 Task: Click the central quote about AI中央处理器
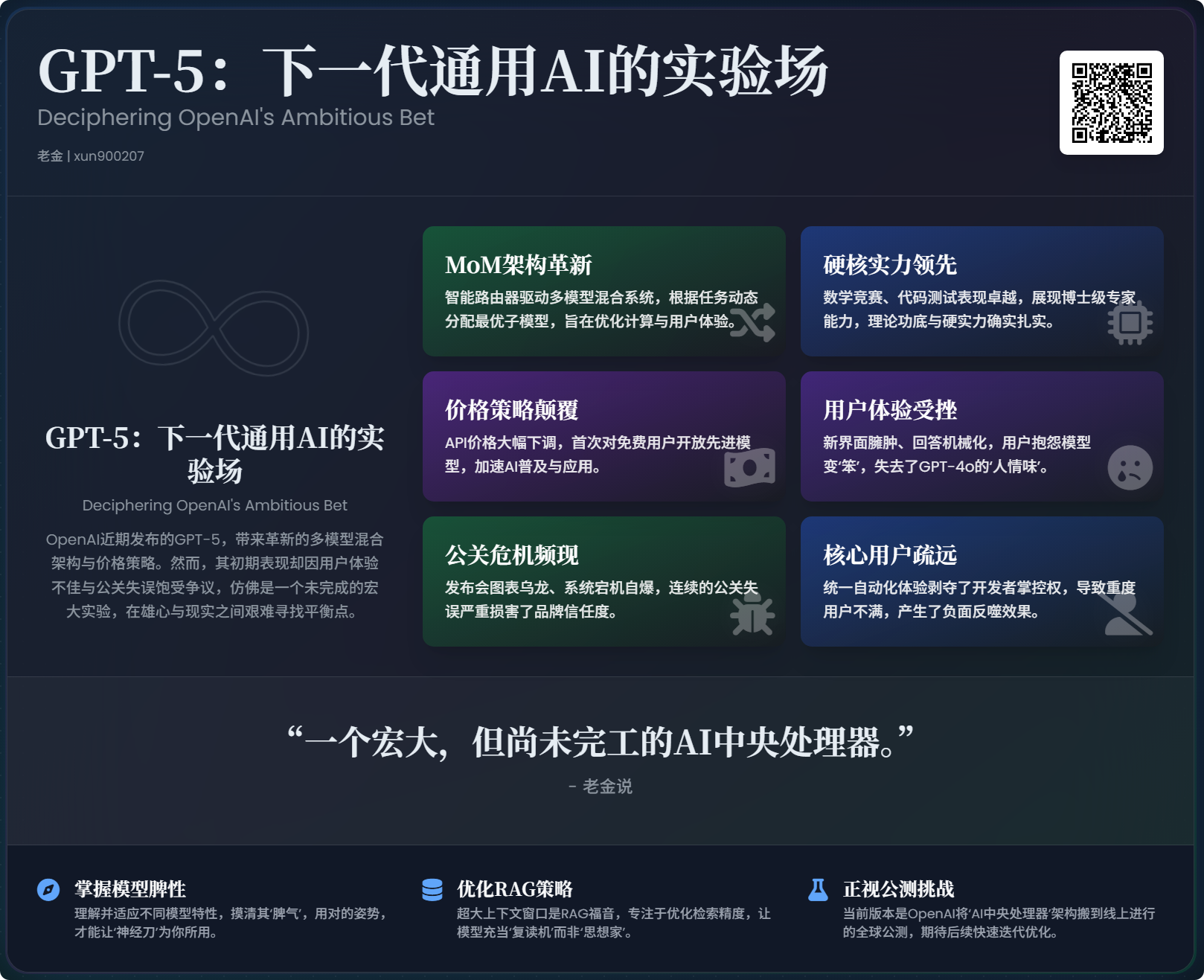coord(601,742)
